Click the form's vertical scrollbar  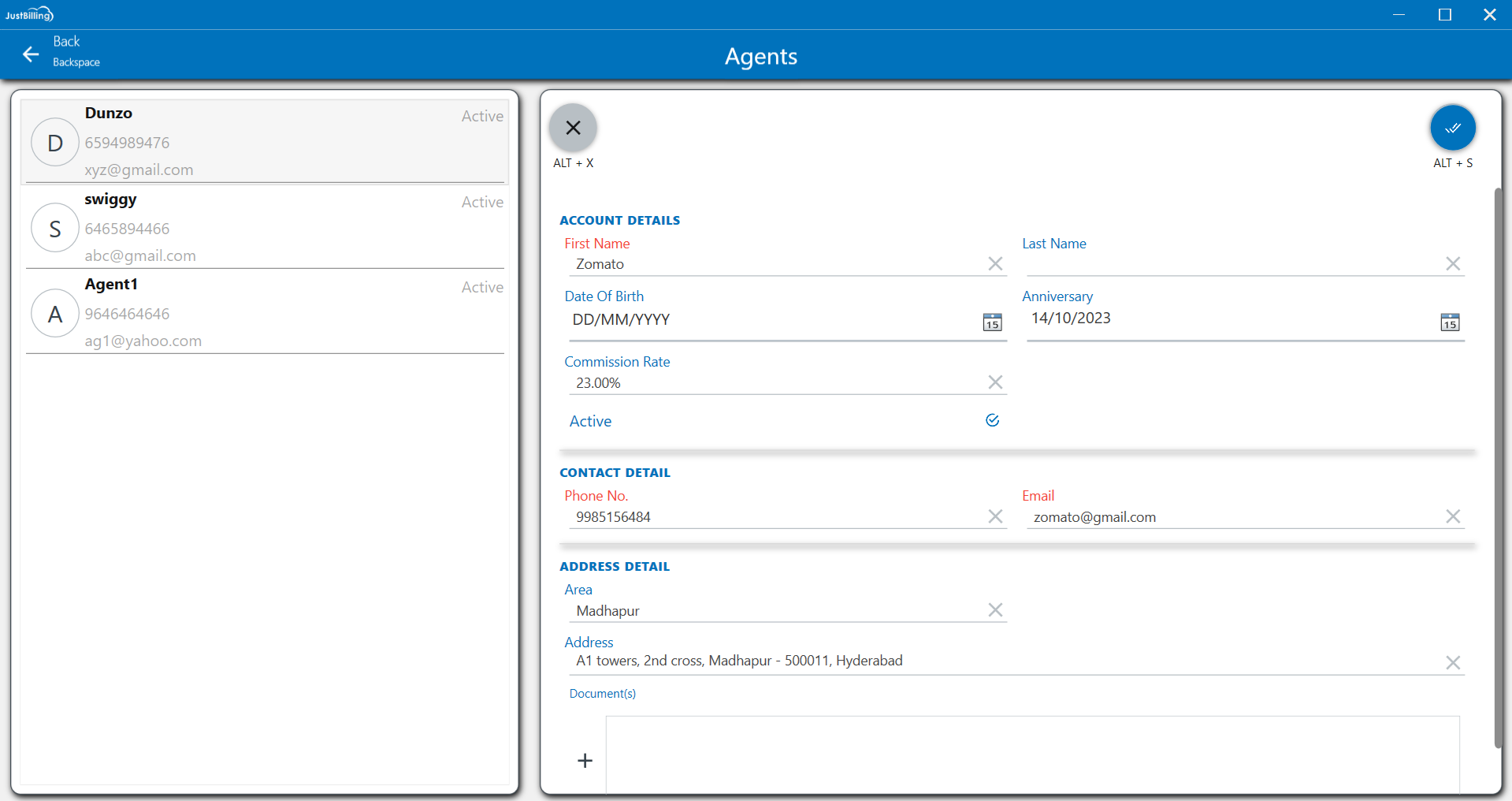(x=1498, y=465)
